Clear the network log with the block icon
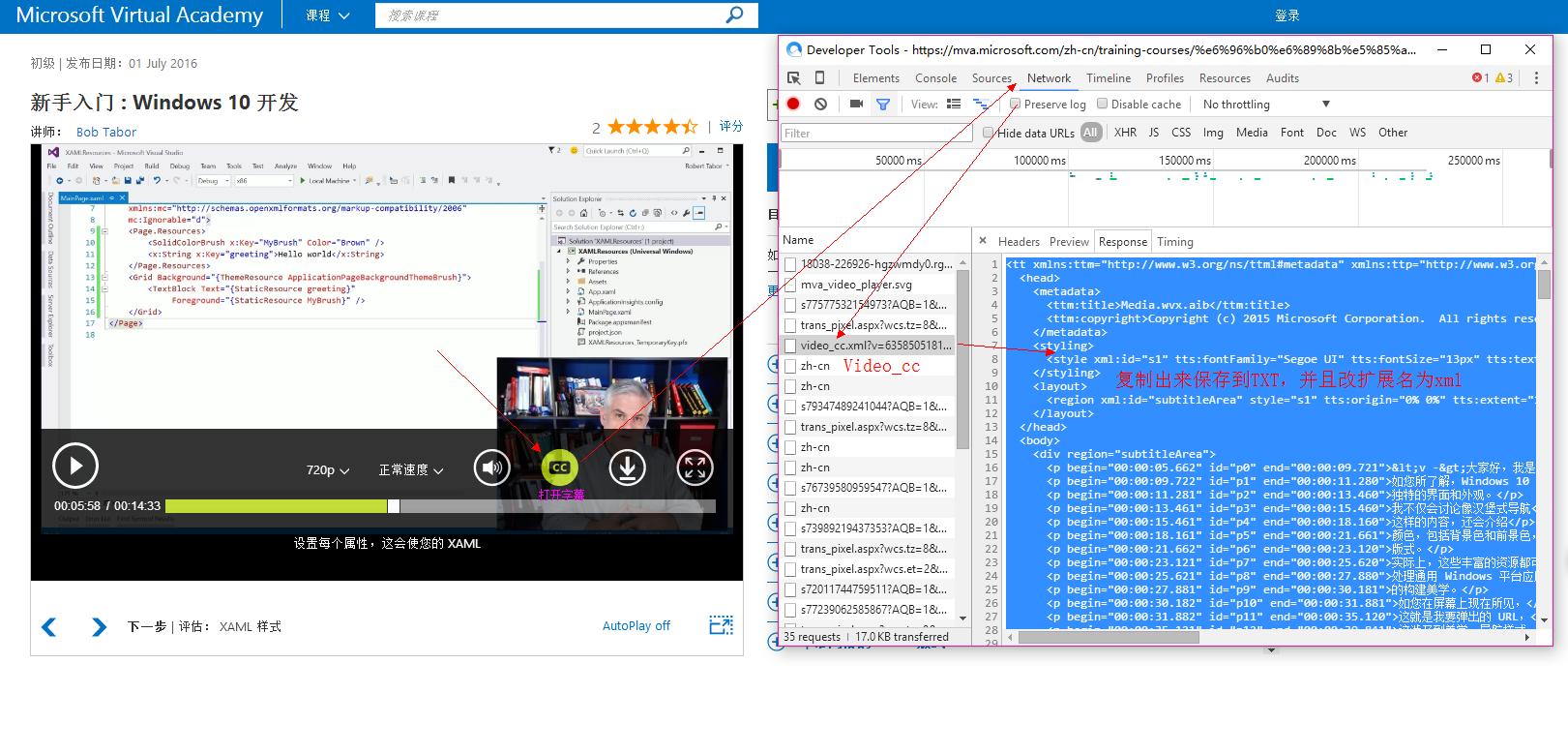This screenshot has height=754, width=1568. pos(820,105)
